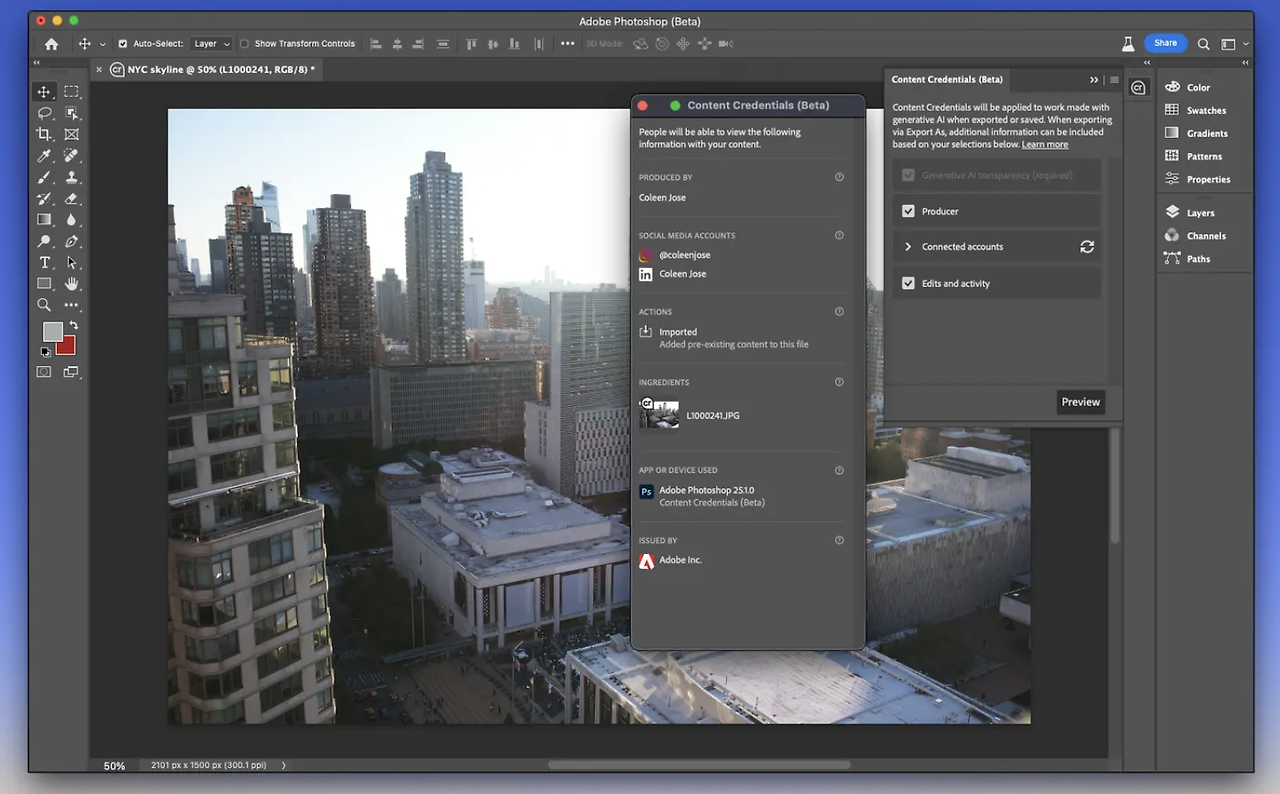The image size is (1280, 794).
Task: Select the Brush tool
Action: click(44, 177)
